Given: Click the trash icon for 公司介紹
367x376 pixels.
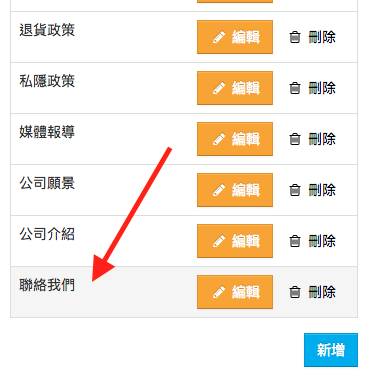Looking at the screenshot, I should tap(295, 241).
